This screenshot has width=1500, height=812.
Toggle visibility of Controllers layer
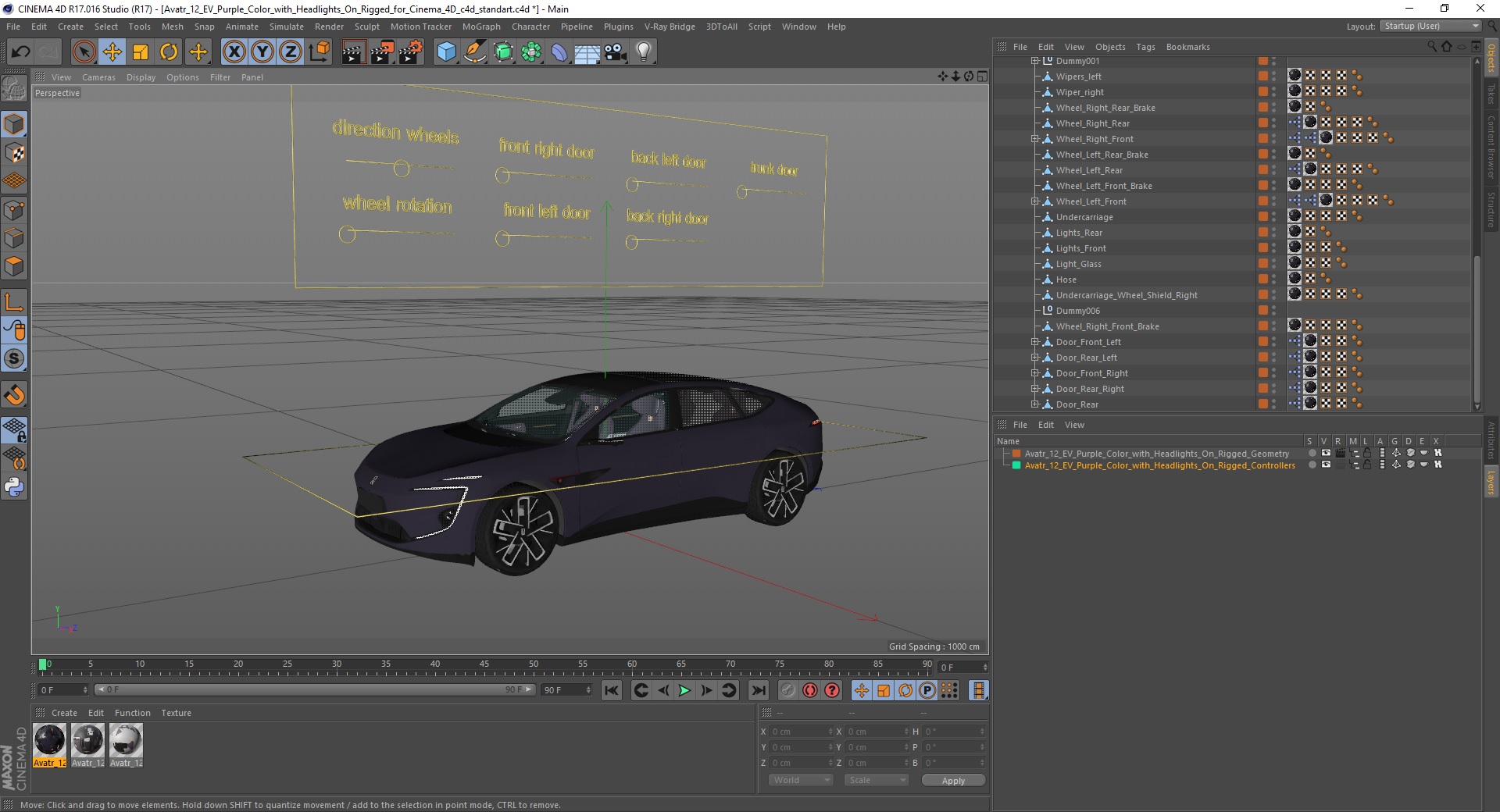(1326, 465)
